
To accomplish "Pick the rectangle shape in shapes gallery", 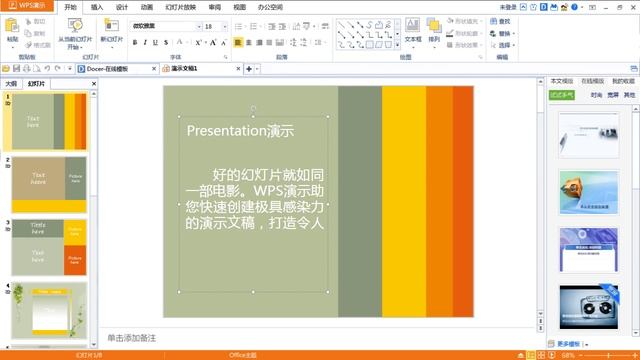I will (369, 45).
